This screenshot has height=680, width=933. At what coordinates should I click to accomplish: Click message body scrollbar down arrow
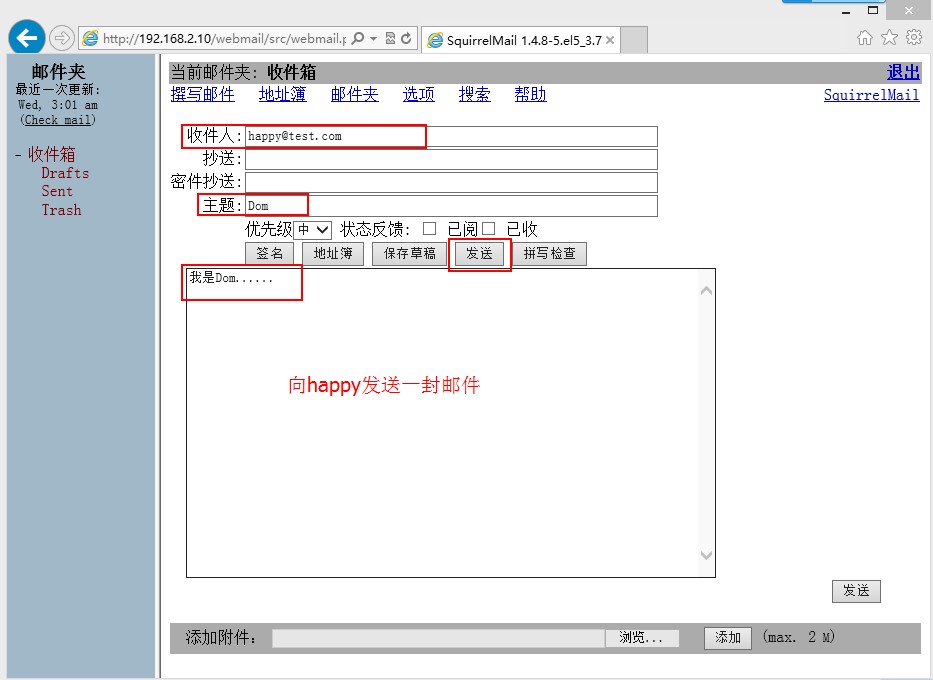(x=706, y=555)
